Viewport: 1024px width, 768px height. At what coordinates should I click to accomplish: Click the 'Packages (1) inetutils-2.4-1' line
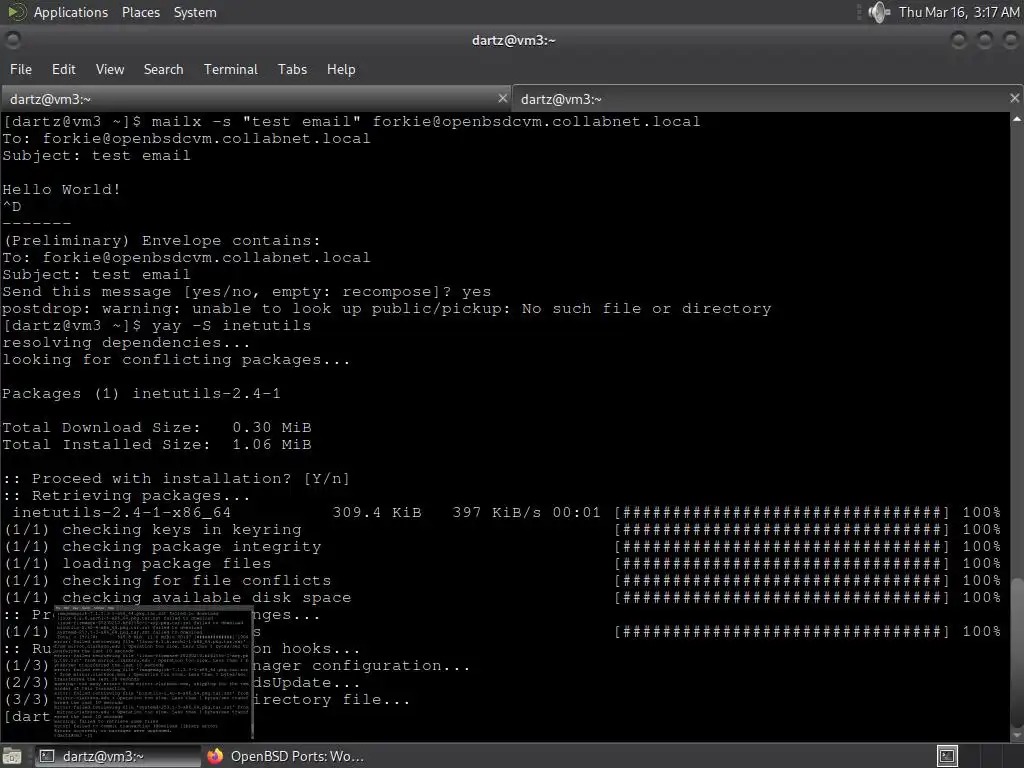point(141,393)
